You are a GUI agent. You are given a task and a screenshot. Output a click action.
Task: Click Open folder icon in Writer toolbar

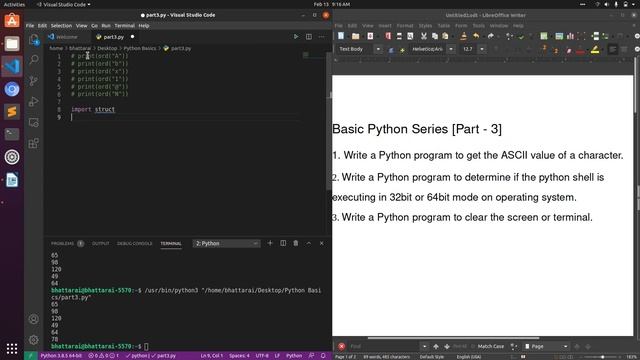coord(356,36)
